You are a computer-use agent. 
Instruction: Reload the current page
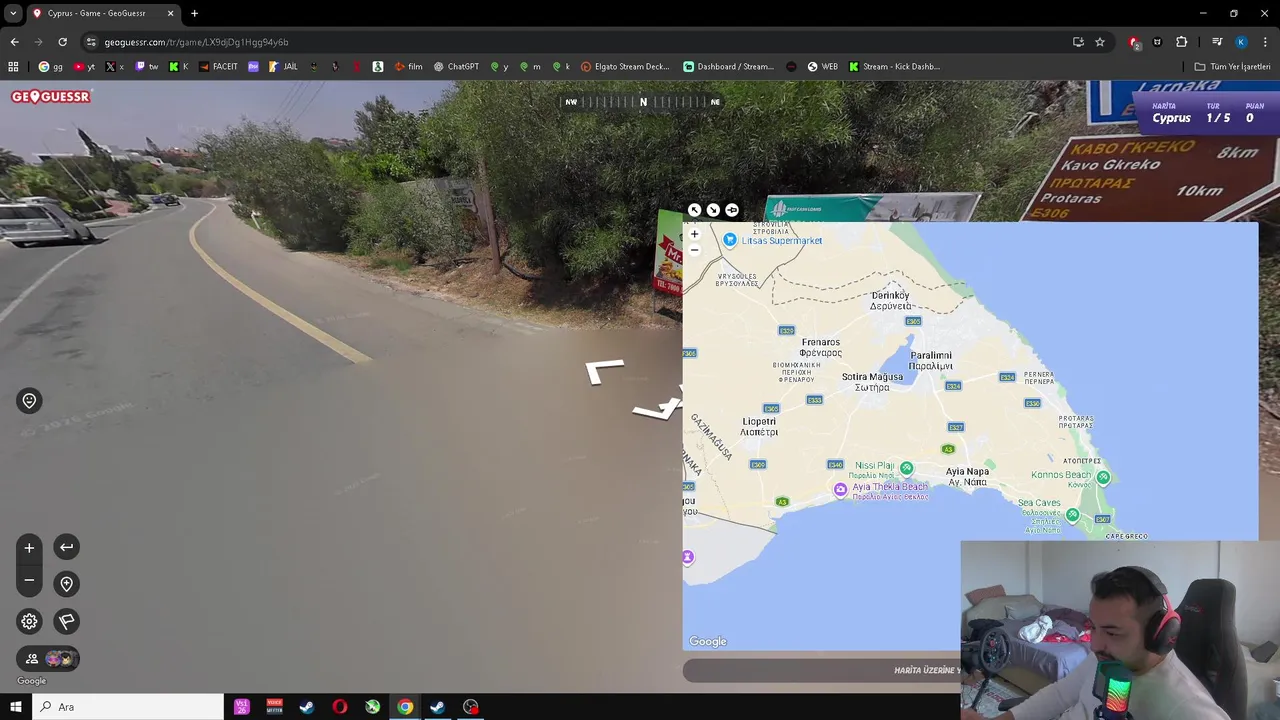point(62,42)
